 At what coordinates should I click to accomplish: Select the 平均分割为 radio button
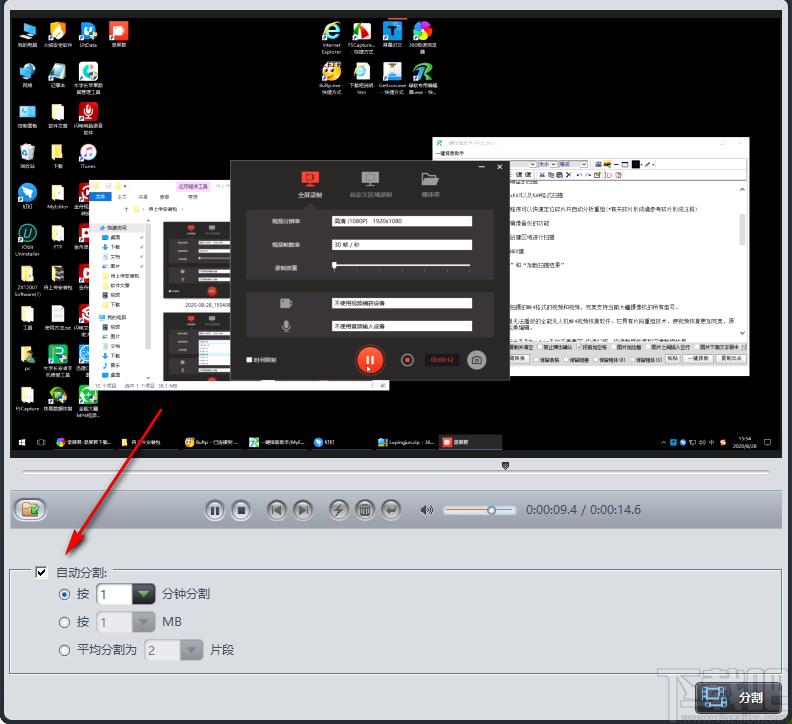tap(64, 650)
